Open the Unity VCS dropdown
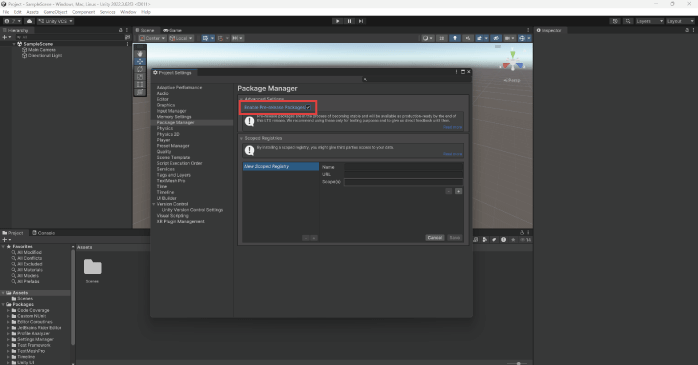698x365 pixels. 55,21
